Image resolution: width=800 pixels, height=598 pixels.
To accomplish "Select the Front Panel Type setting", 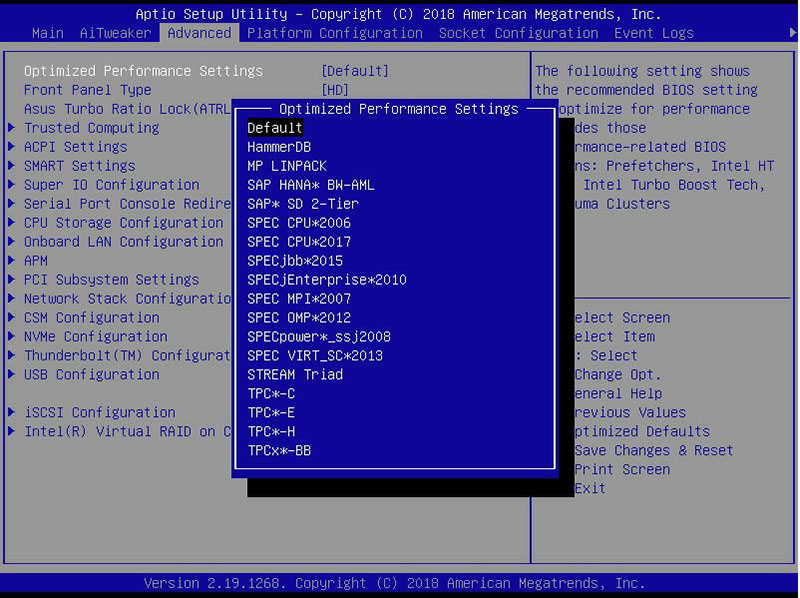I will pos(87,90).
